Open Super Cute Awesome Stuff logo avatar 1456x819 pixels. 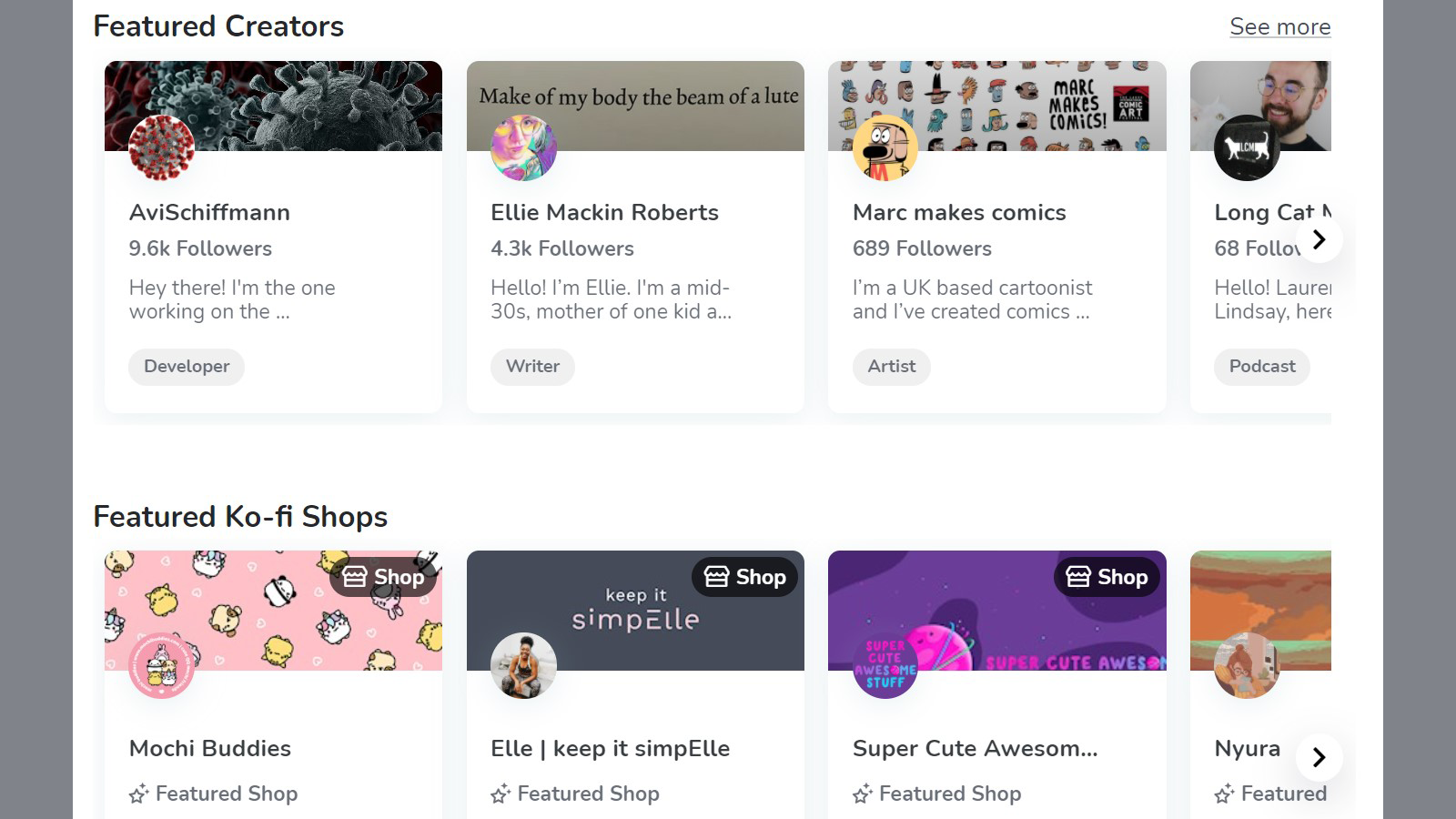click(x=885, y=665)
